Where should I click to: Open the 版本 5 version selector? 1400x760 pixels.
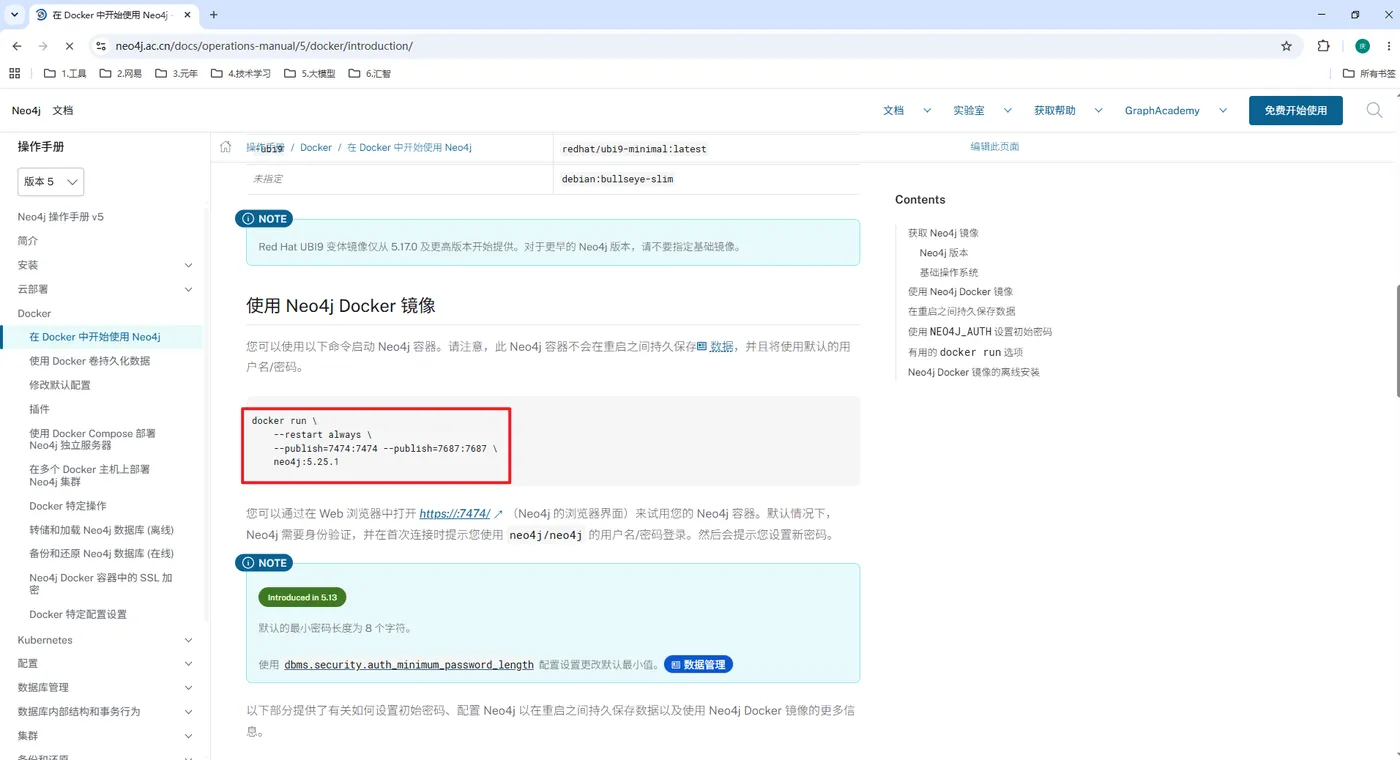tap(50, 182)
